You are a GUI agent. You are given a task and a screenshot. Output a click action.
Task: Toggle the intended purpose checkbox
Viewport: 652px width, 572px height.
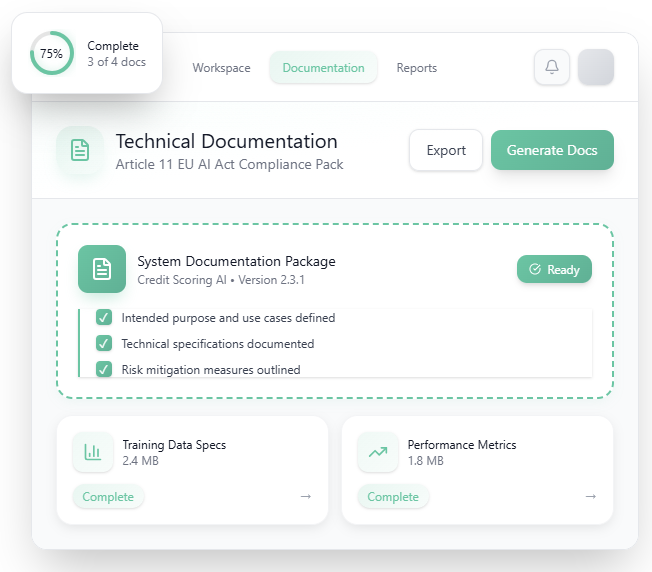point(104,318)
